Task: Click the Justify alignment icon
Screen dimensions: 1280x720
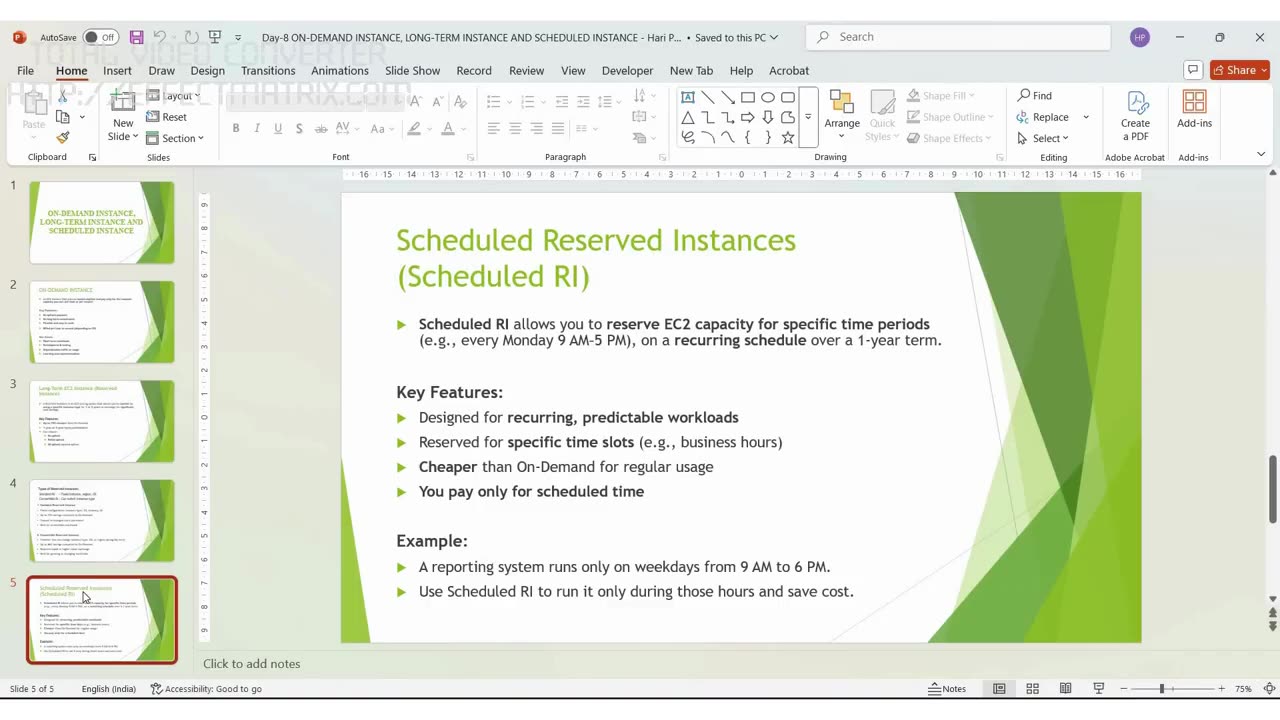Action: click(x=558, y=128)
